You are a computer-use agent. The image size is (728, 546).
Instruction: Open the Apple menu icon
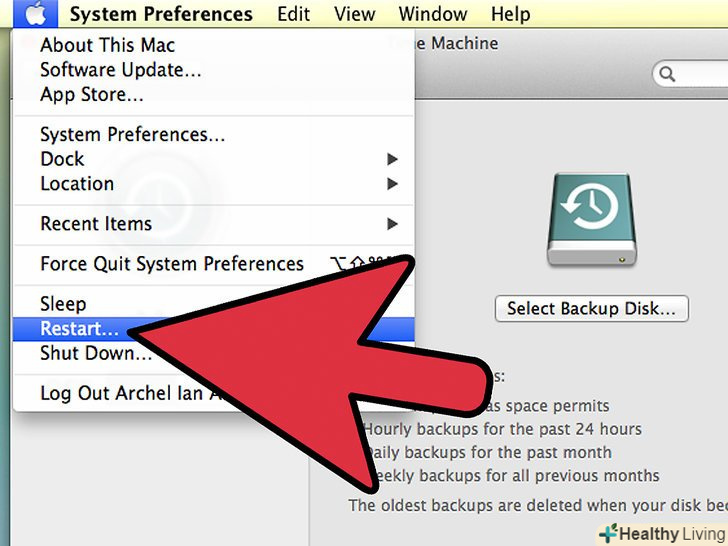click(36, 13)
